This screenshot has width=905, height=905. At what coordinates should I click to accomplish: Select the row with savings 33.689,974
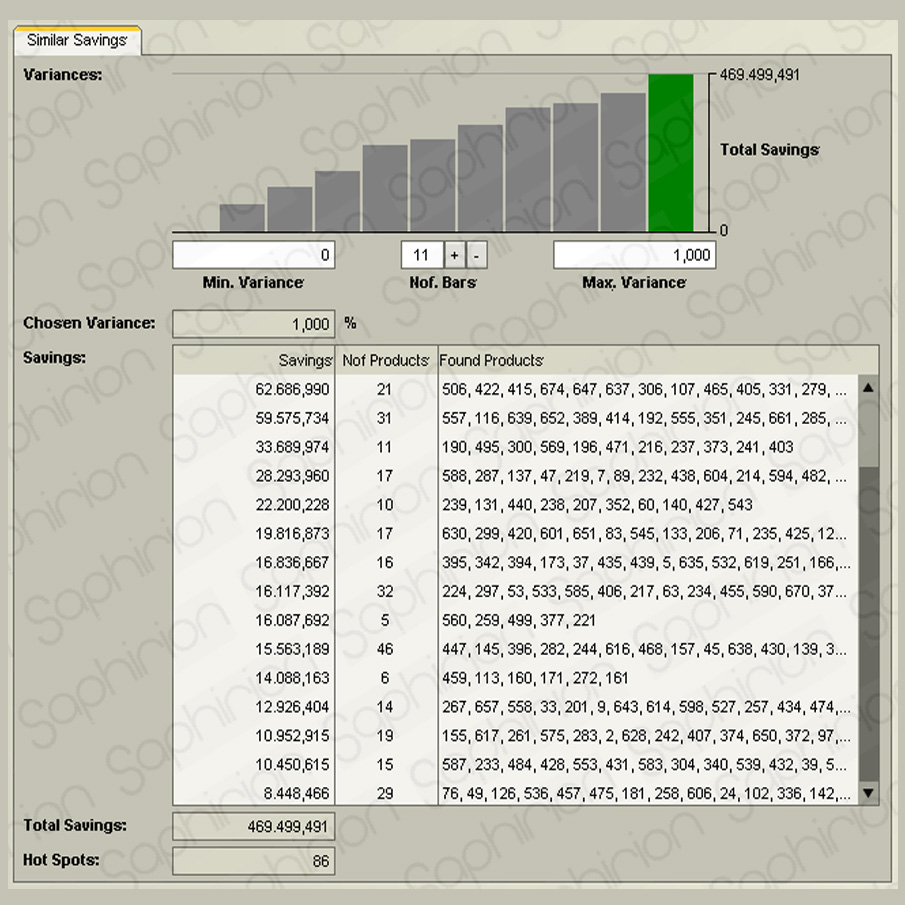510,447
